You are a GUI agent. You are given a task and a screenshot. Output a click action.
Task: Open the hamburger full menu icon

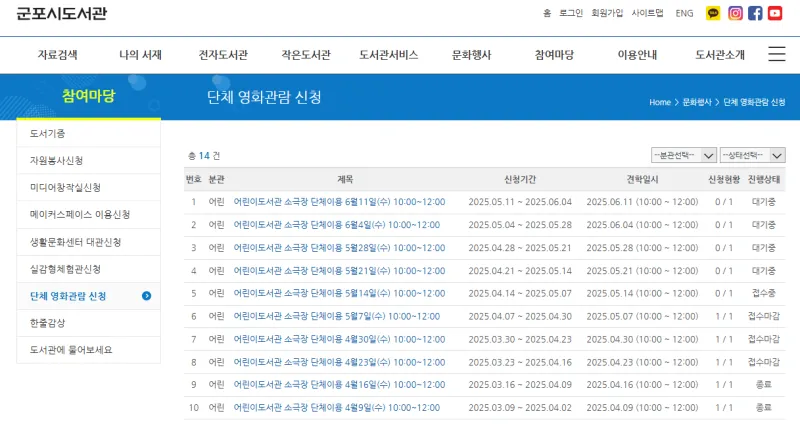pyautogui.click(x=776, y=54)
